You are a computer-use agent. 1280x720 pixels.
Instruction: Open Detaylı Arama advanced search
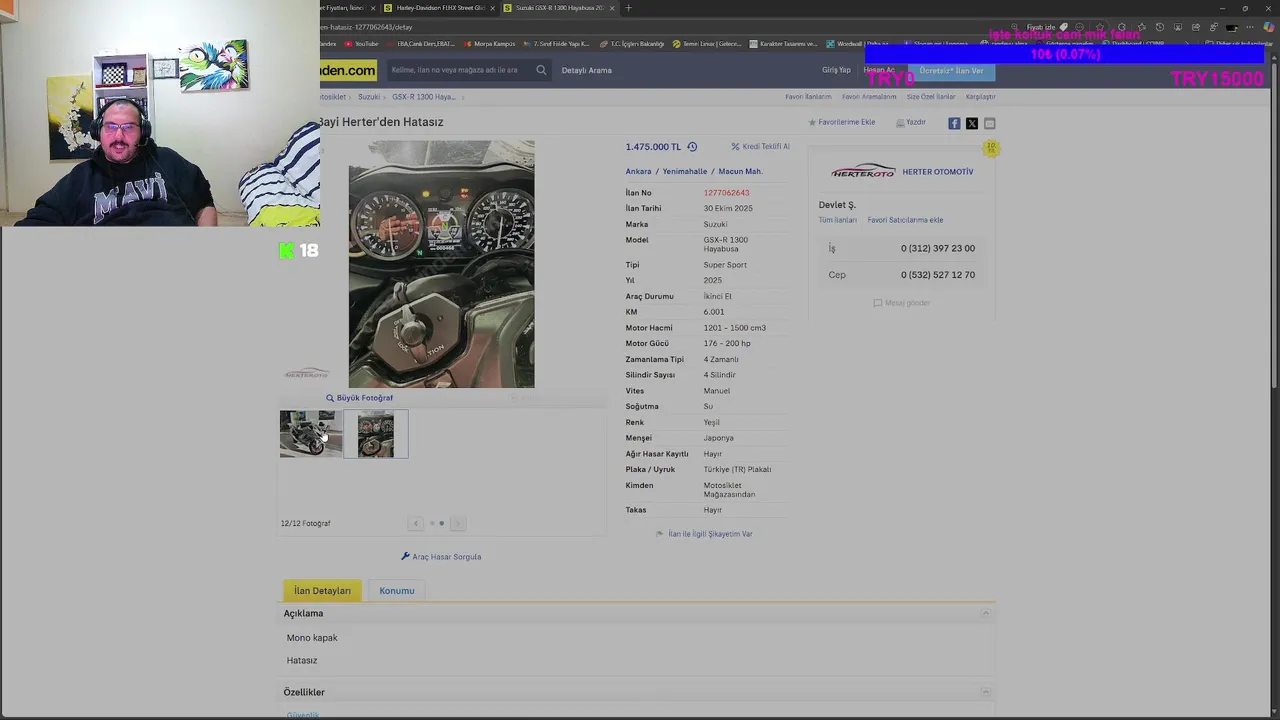pos(586,70)
